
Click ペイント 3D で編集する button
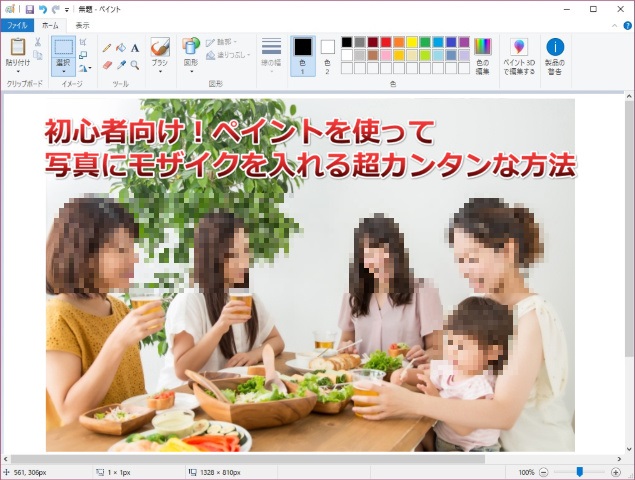coord(519,56)
